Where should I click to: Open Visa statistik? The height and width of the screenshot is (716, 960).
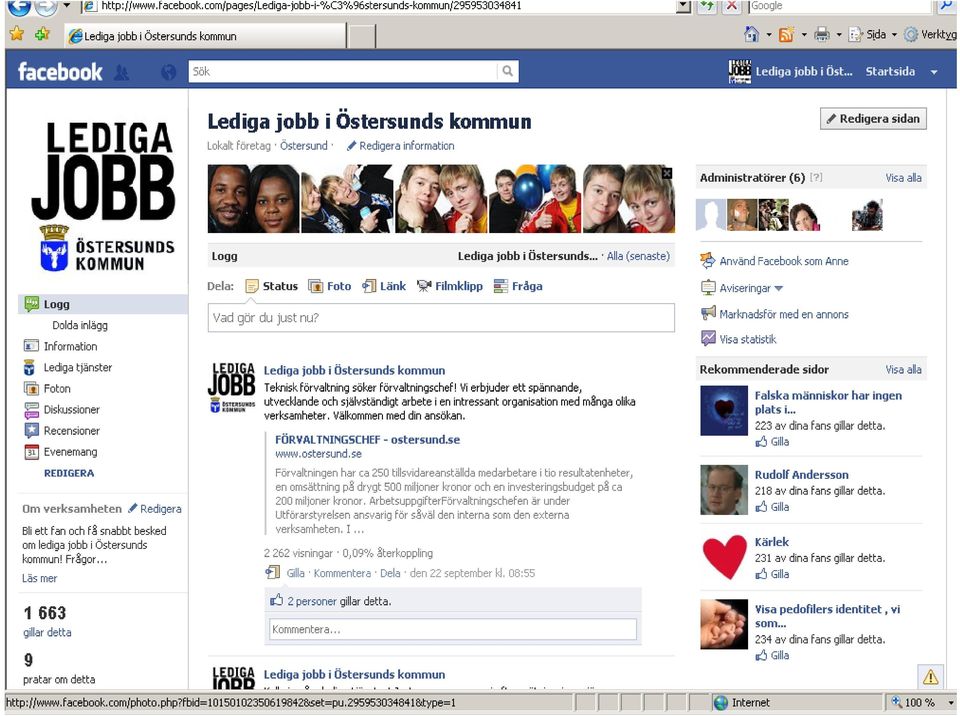tap(748, 339)
